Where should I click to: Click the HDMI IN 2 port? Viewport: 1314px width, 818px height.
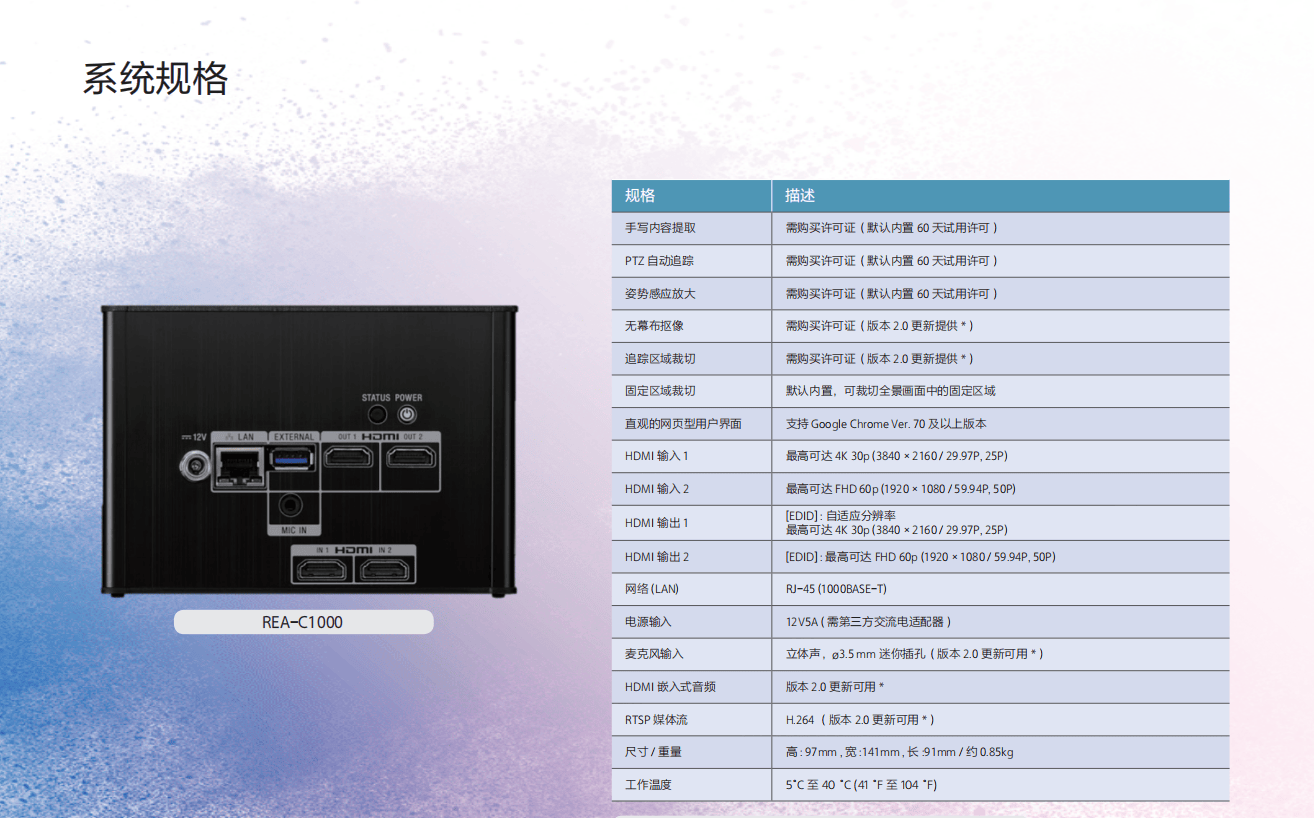tap(385, 570)
